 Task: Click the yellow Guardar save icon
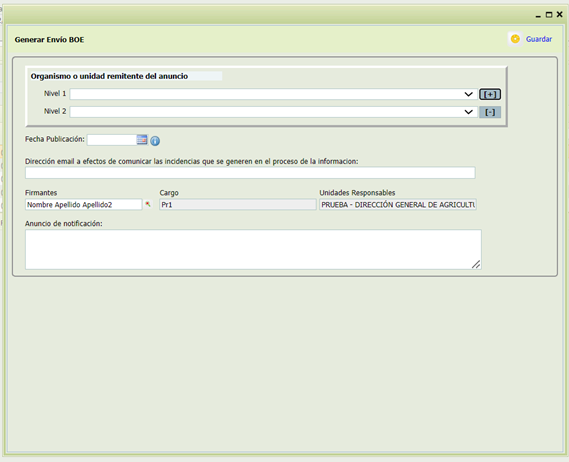(x=515, y=39)
